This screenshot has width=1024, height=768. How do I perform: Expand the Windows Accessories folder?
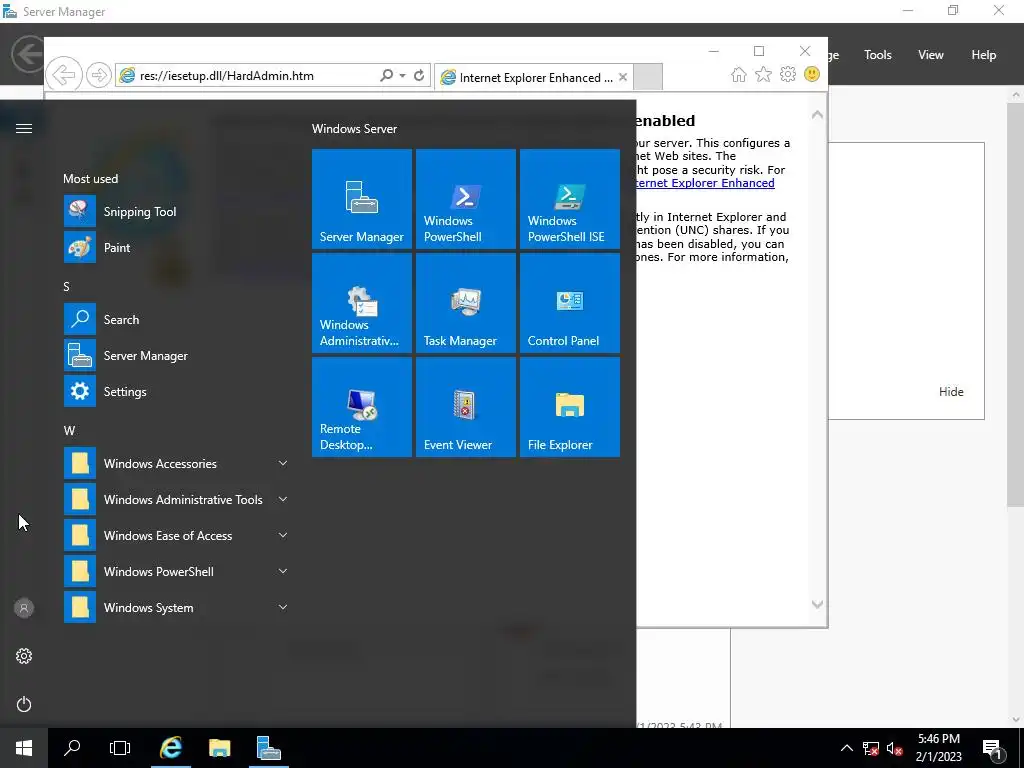coord(283,463)
